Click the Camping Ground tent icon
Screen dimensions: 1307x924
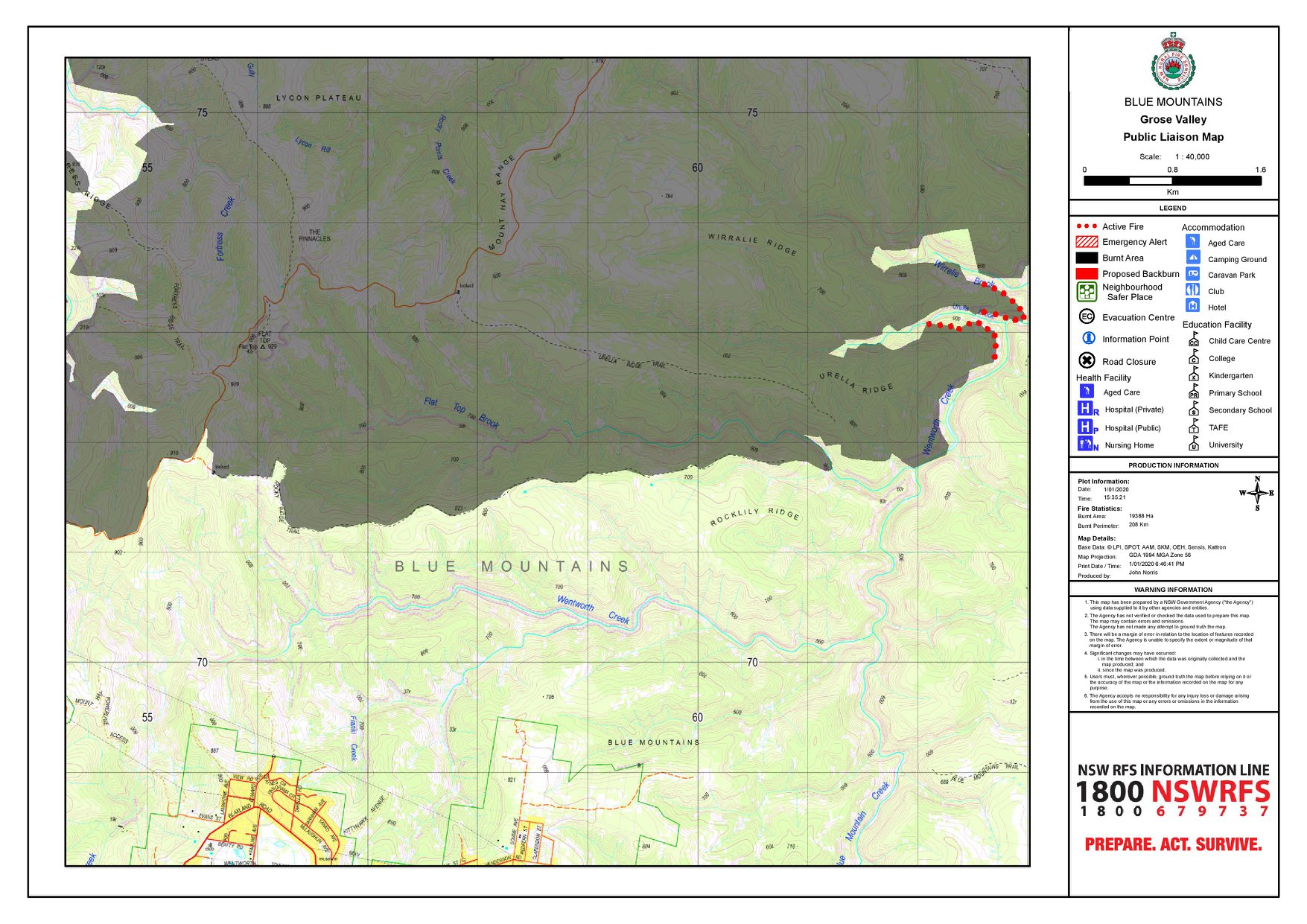click(x=1192, y=258)
